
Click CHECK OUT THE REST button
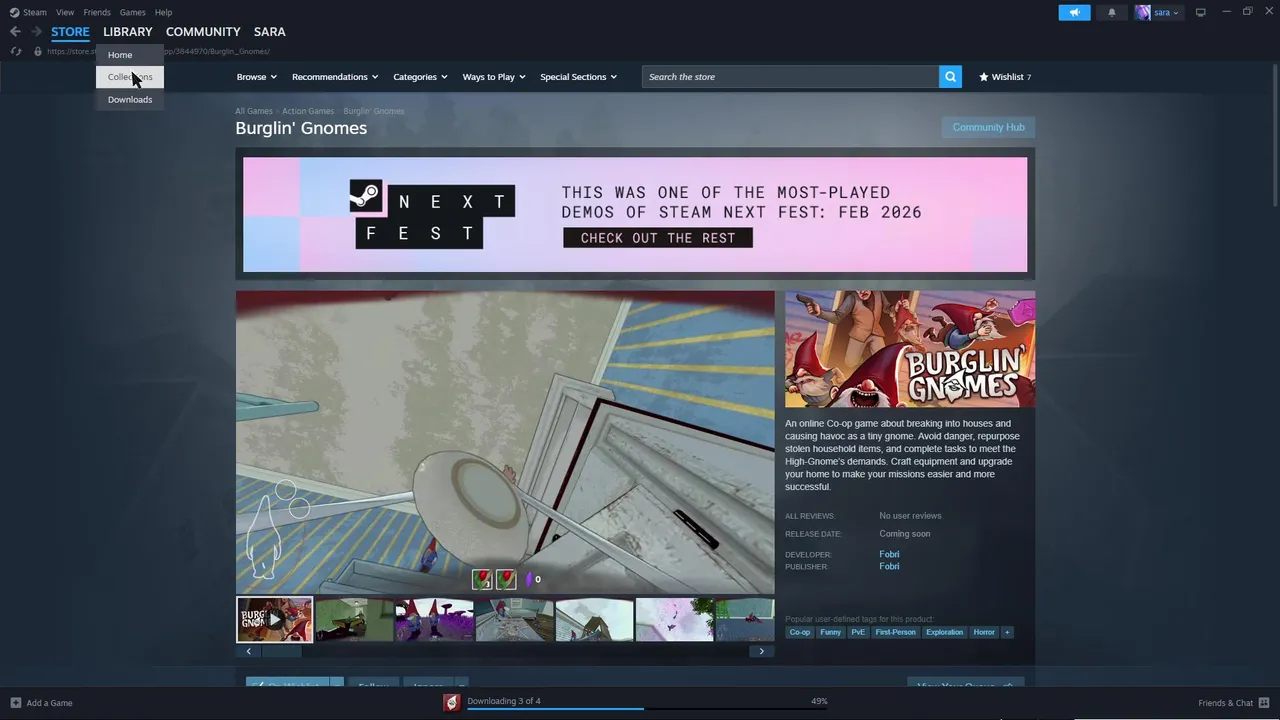pyautogui.click(x=658, y=238)
